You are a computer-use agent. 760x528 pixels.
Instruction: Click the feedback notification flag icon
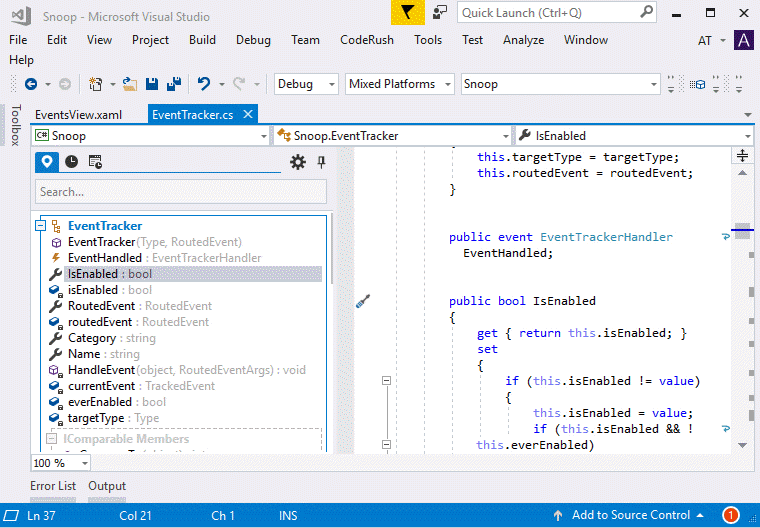(x=407, y=13)
